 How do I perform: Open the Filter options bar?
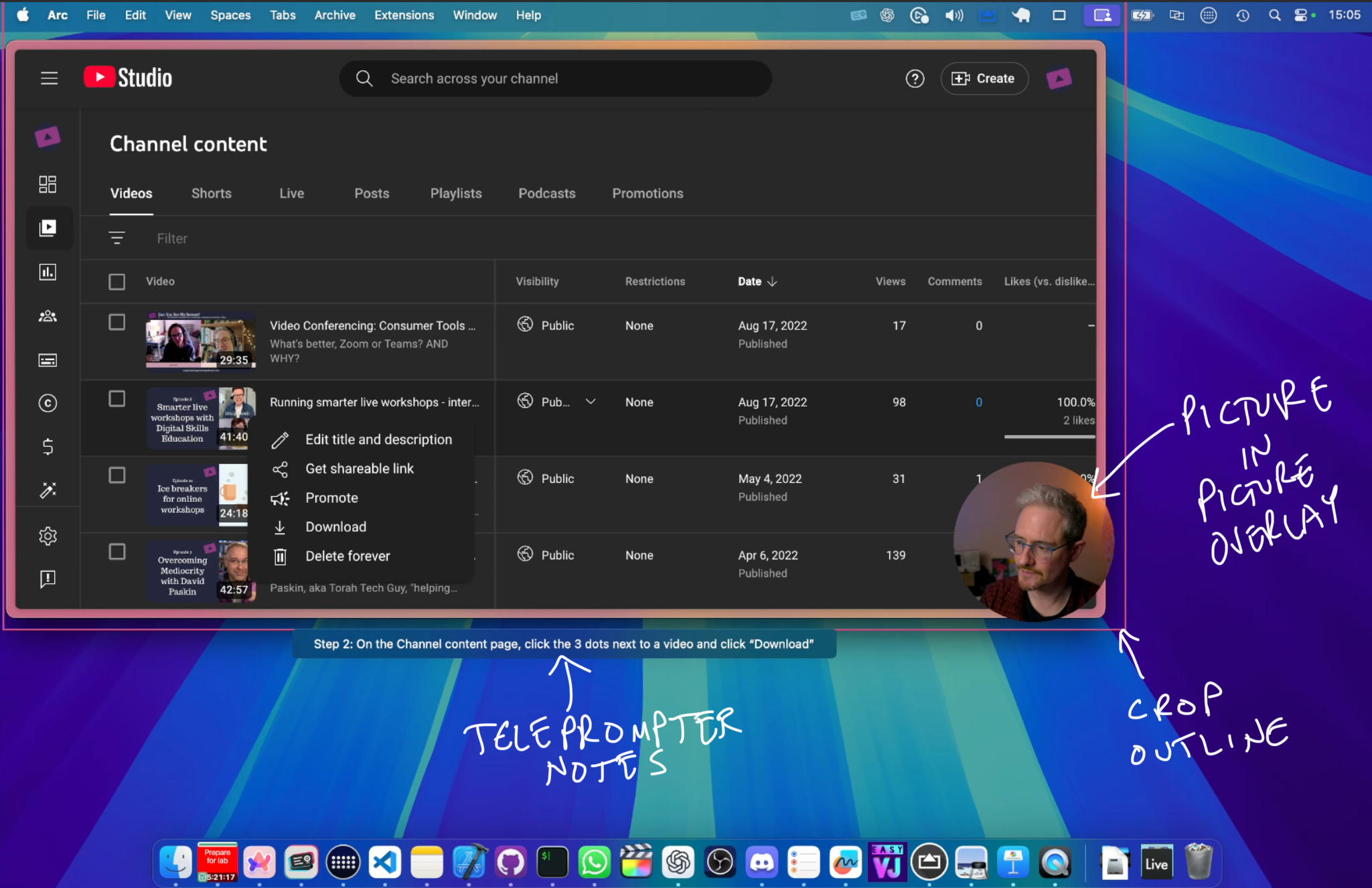click(x=171, y=238)
